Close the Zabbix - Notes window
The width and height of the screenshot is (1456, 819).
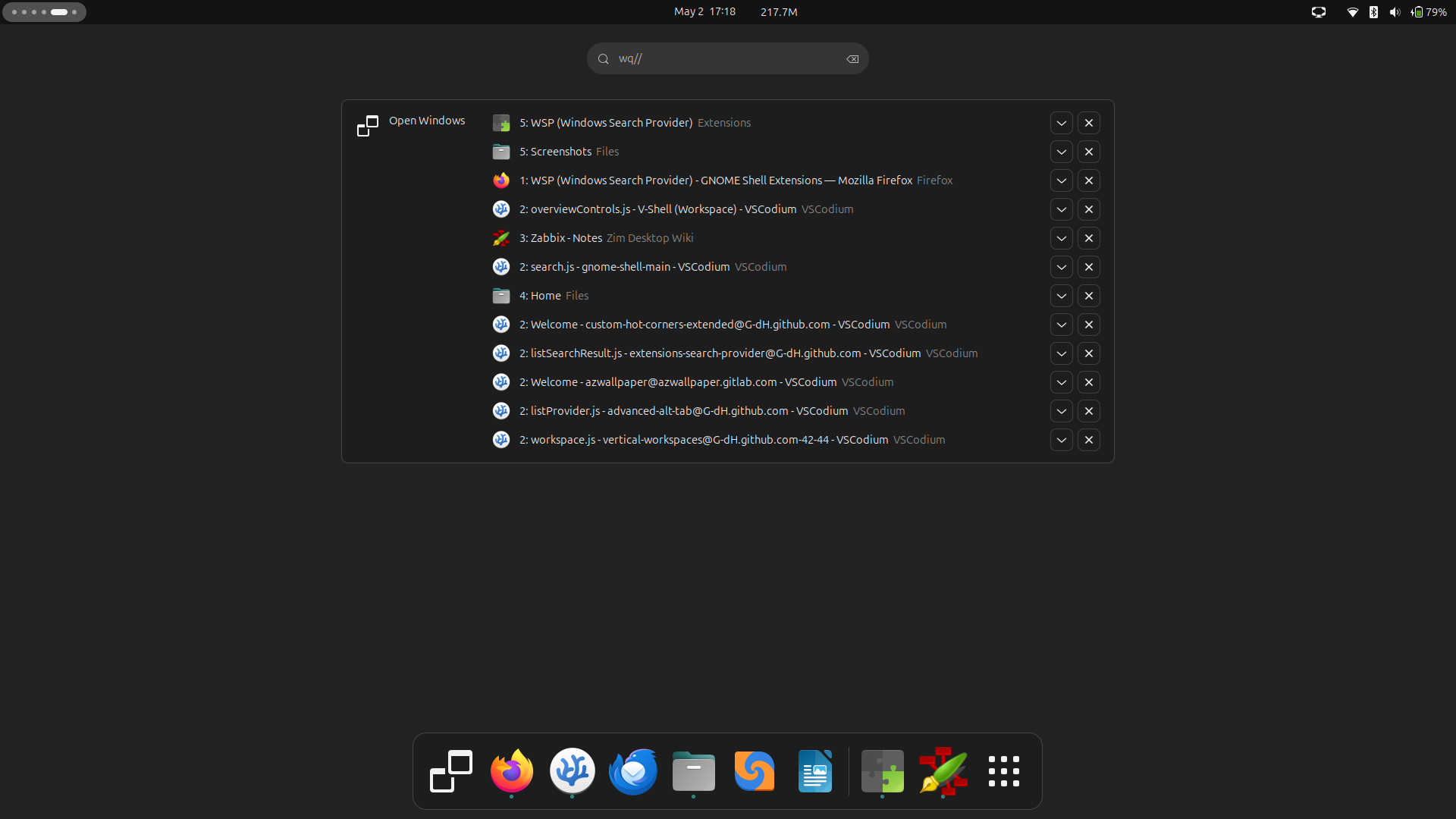[x=1089, y=238]
